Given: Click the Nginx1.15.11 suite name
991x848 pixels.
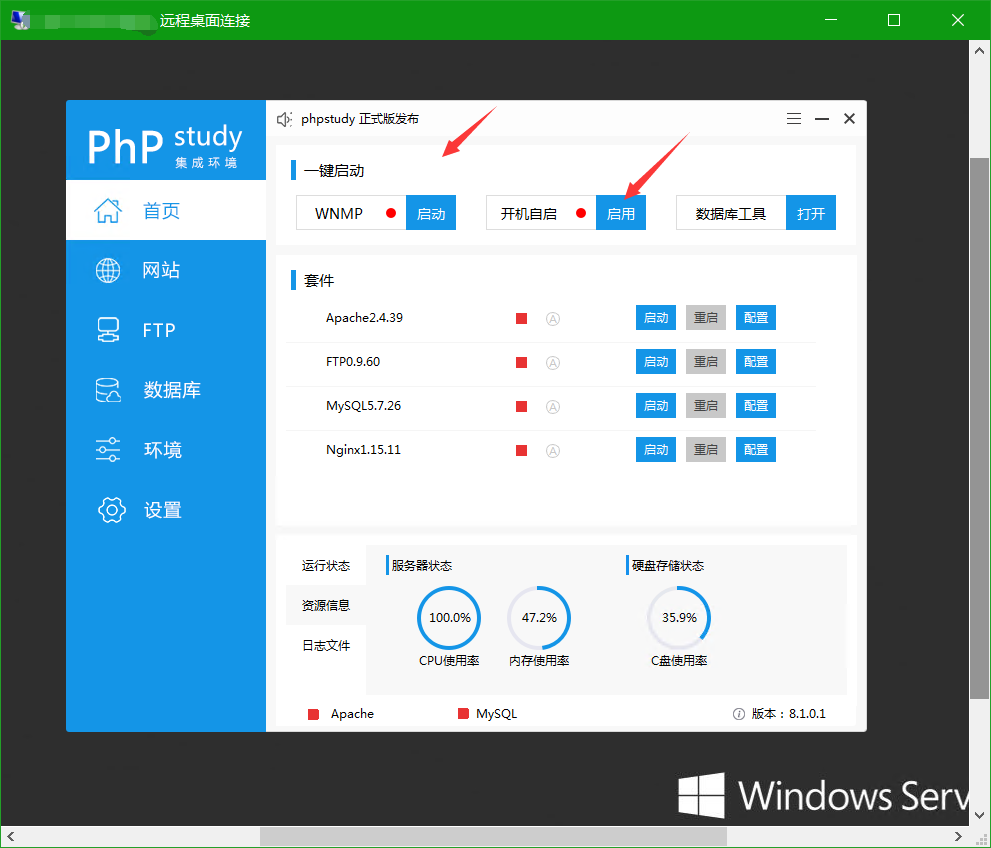Looking at the screenshot, I should 363,450.
